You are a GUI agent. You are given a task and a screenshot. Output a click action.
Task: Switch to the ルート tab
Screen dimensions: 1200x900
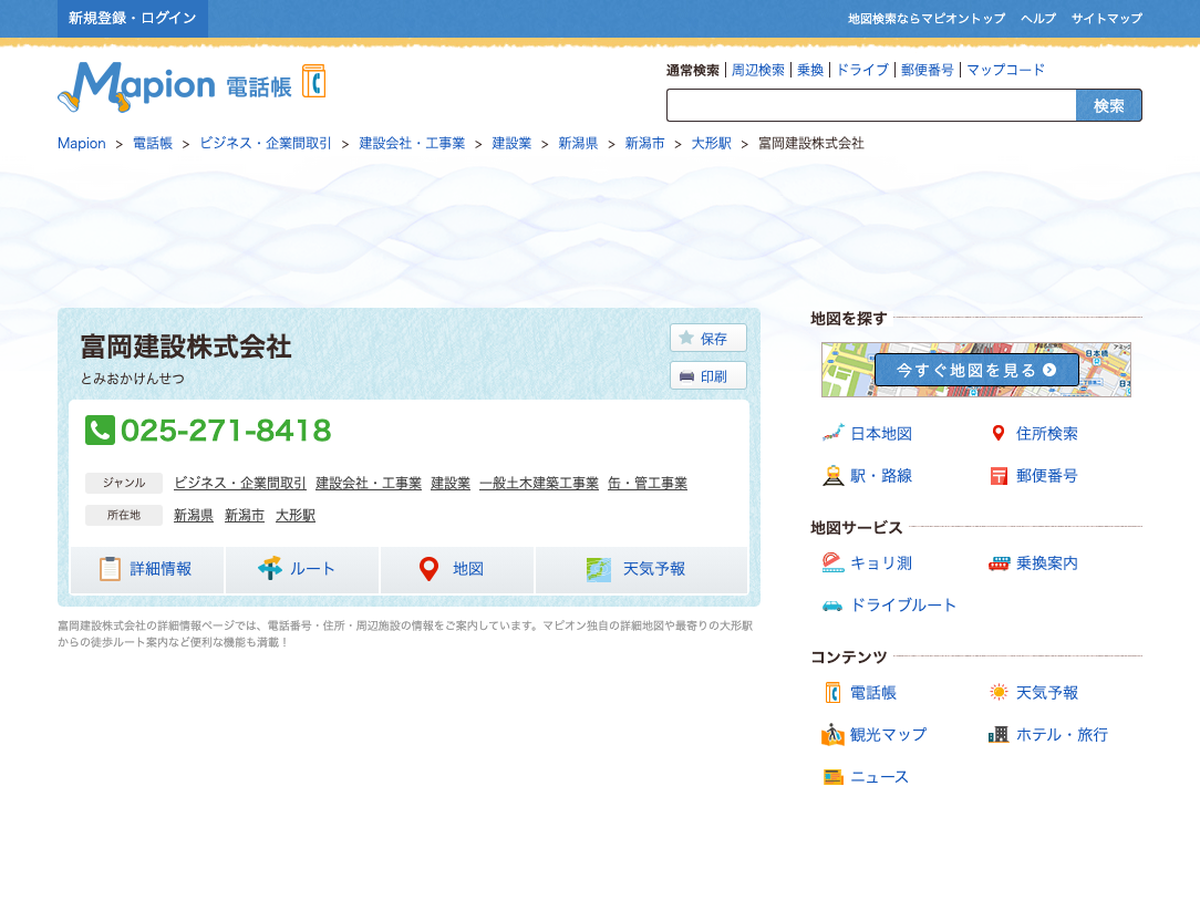(302, 569)
